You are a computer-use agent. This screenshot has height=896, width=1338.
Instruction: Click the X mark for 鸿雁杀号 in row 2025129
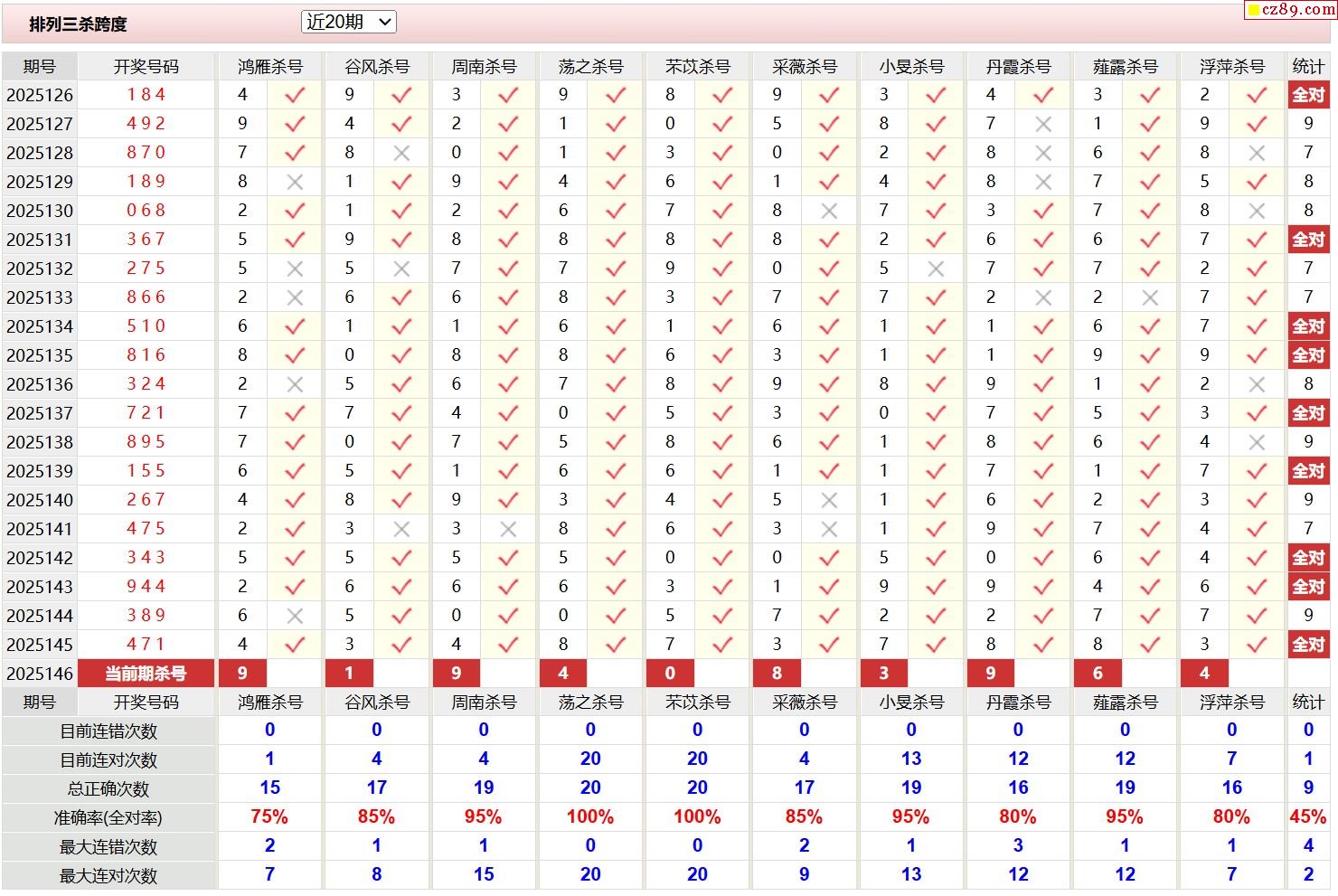click(x=295, y=182)
